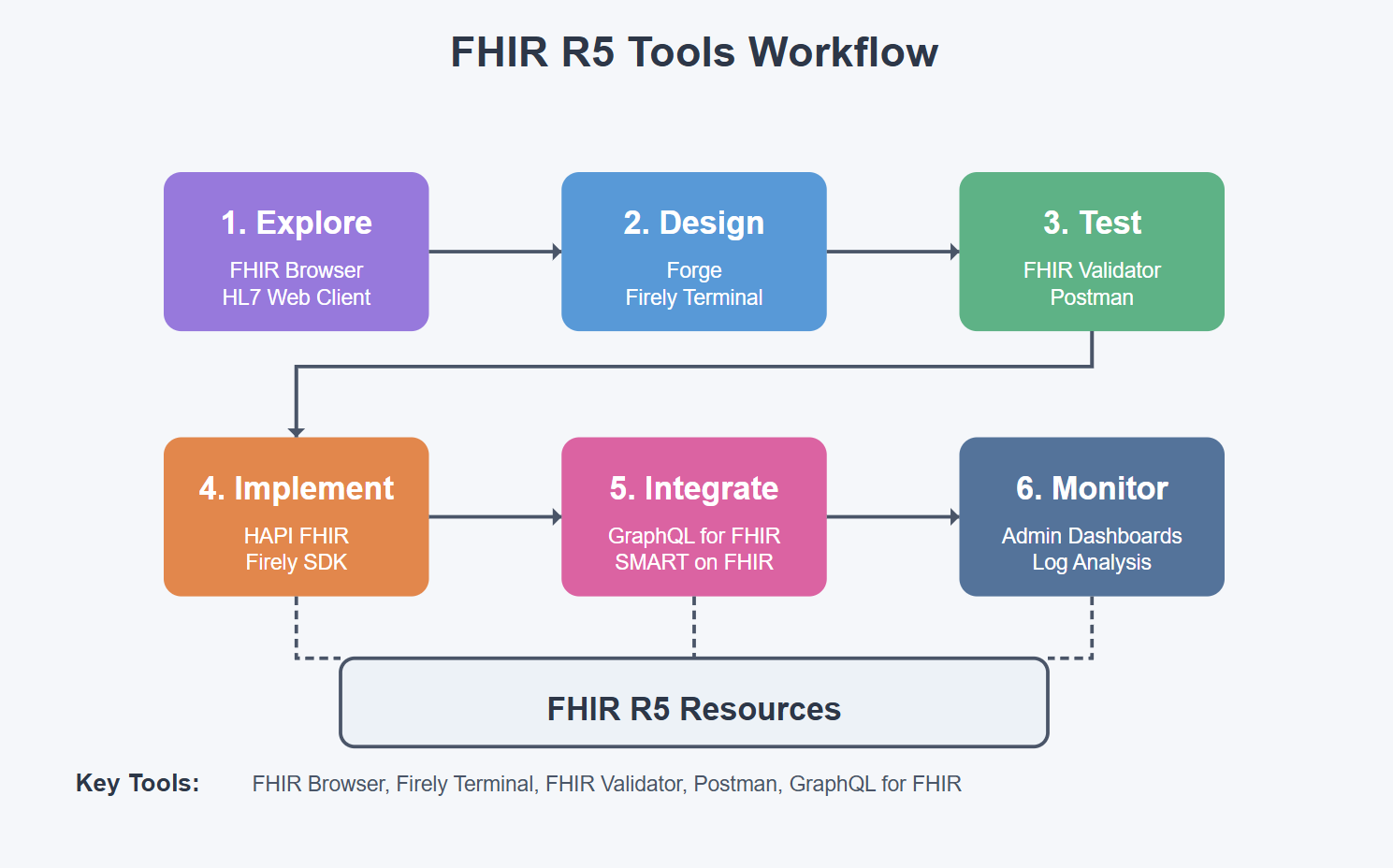Click the pink 5. Integrate box
Viewport: 1393px width, 868px height.
pos(693,516)
